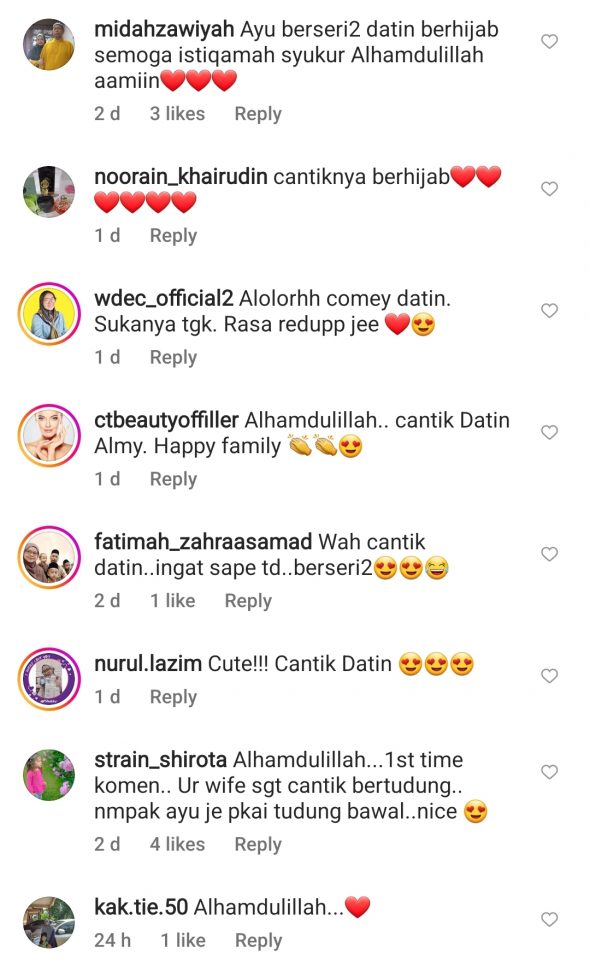View 3 likes on midahzawiyah's comment
The width and height of the screenshot is (590, 967).
click(x=177, y=113)
